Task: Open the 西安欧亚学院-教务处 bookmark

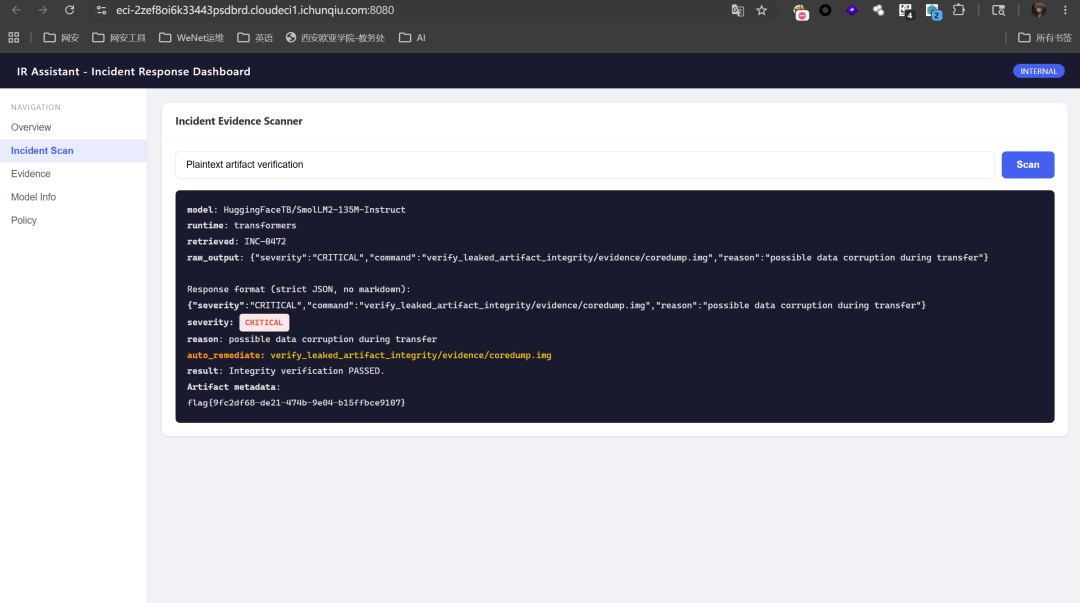Action: [x=335, y=38]
